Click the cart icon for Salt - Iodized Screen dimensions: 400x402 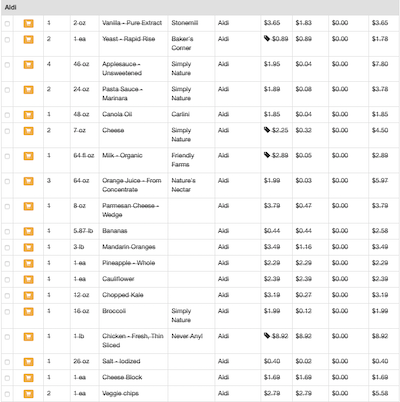(29, 362)
